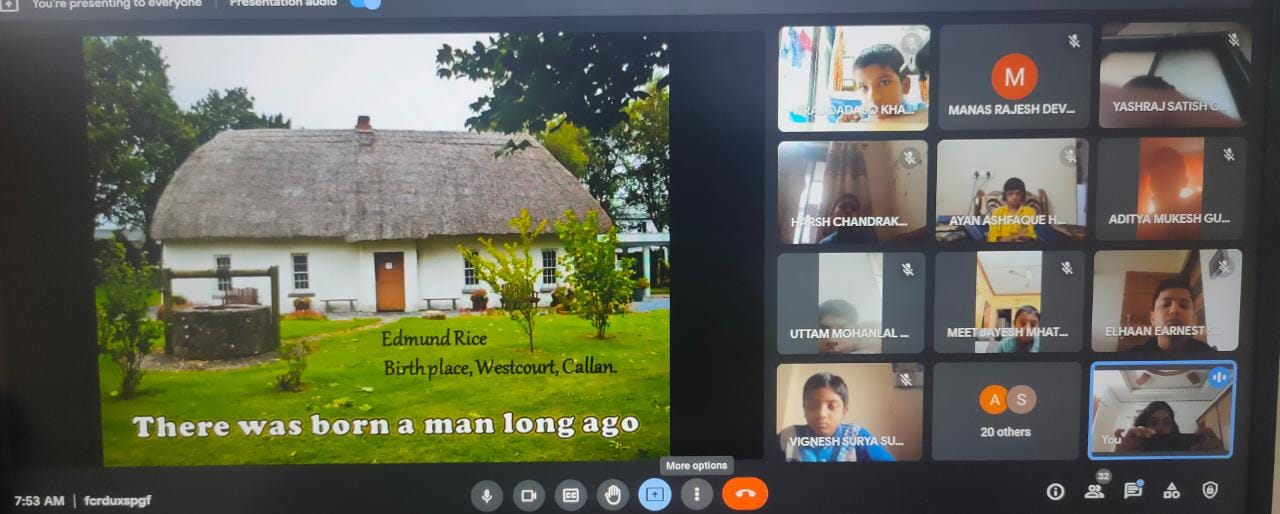1280x514 pixels.
Task: Select Manas Rajesh participant tile
Action: click(x=1014, y=78)
